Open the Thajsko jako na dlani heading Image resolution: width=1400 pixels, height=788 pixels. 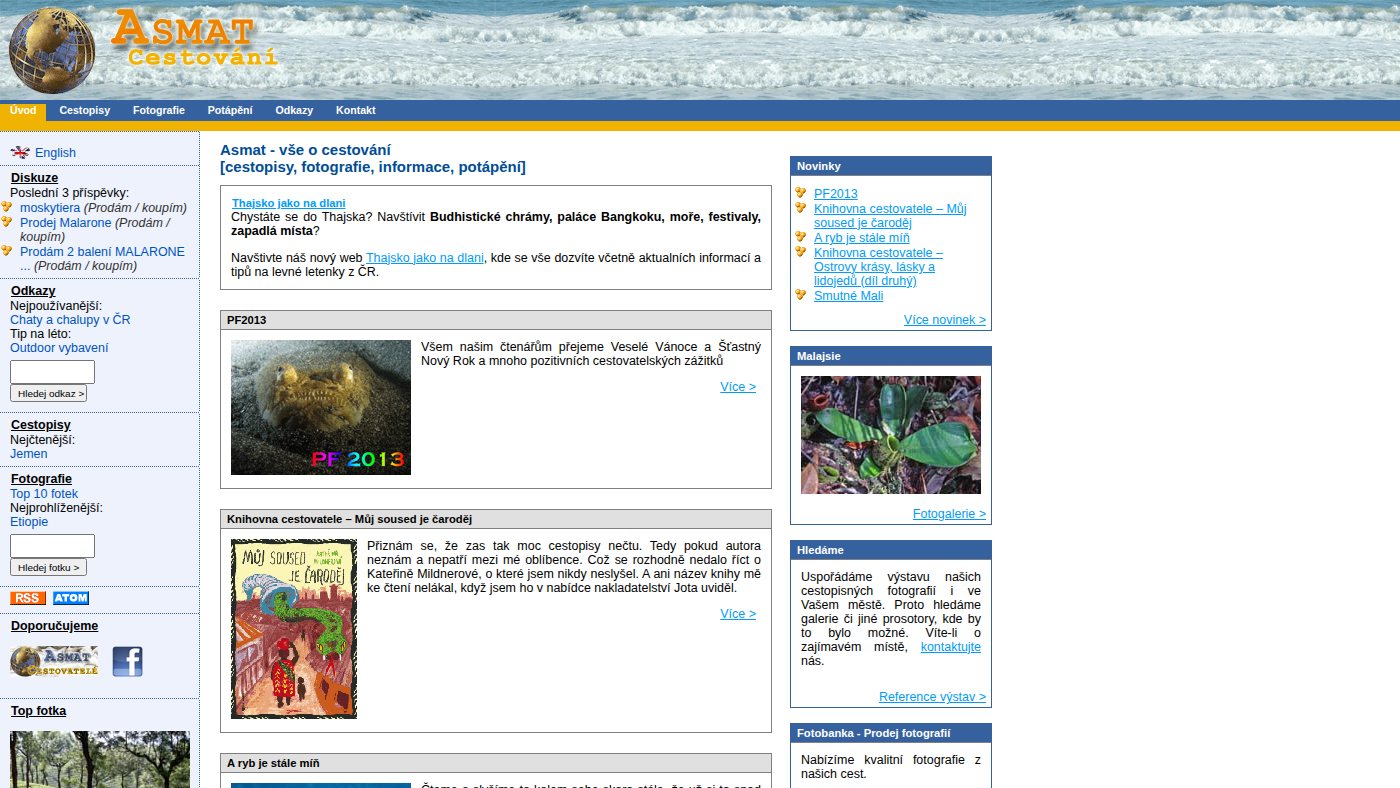[x=289, y=203]
